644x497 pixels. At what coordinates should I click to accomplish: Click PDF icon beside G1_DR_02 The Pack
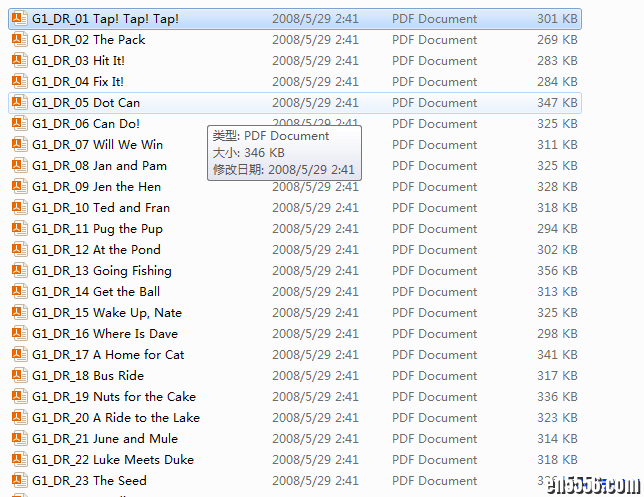[x=19, y=39]
